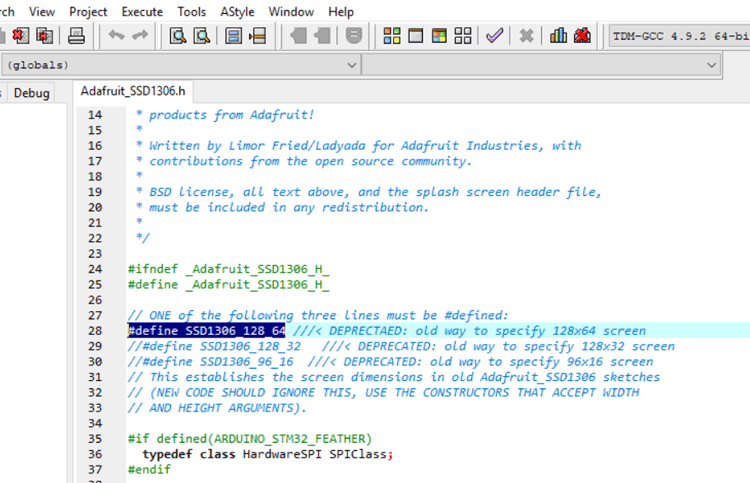Switch to the Debug tab
This screenshot has height=483, width=750.
(x=31, y=93)
